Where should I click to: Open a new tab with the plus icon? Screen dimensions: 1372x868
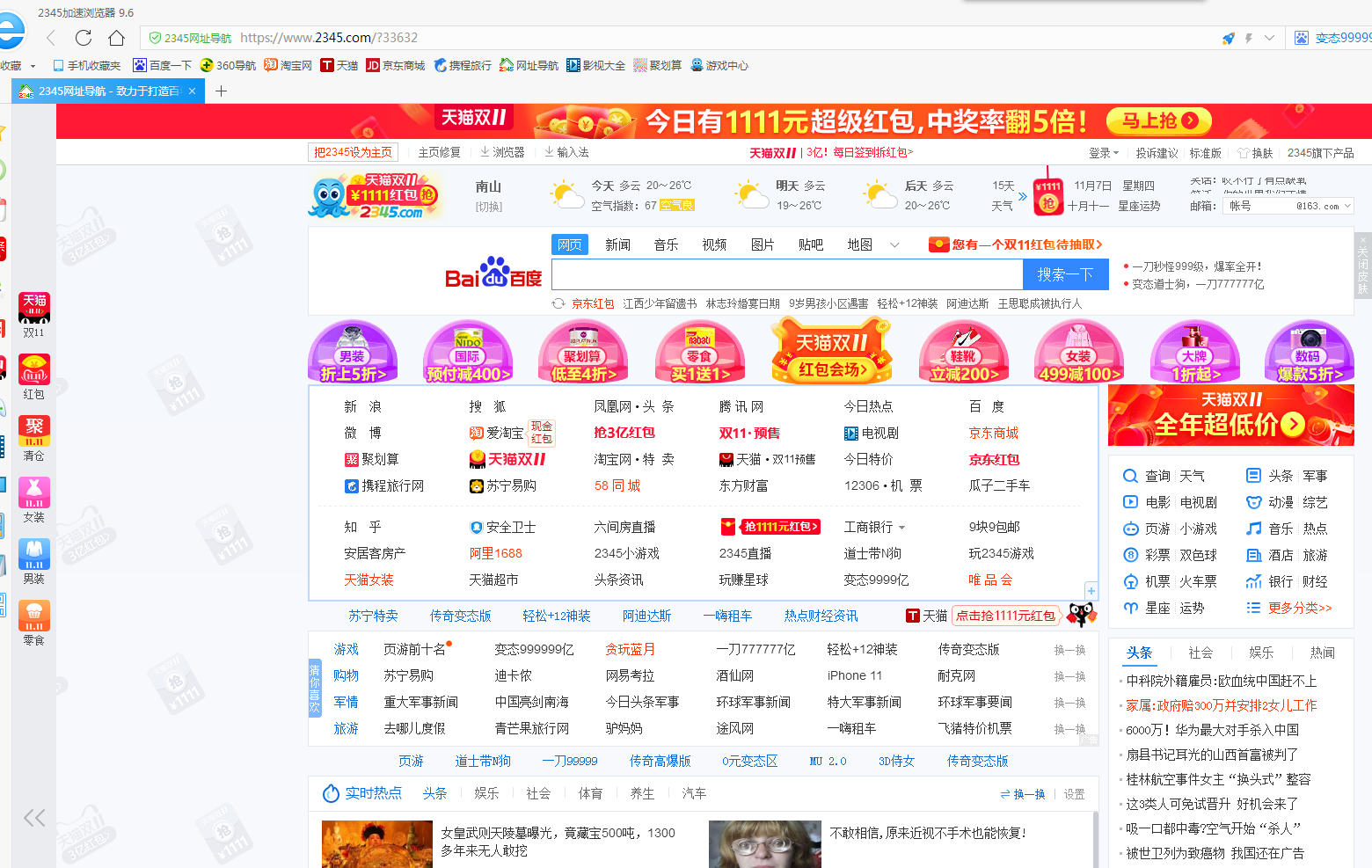[x=221, y=91]
